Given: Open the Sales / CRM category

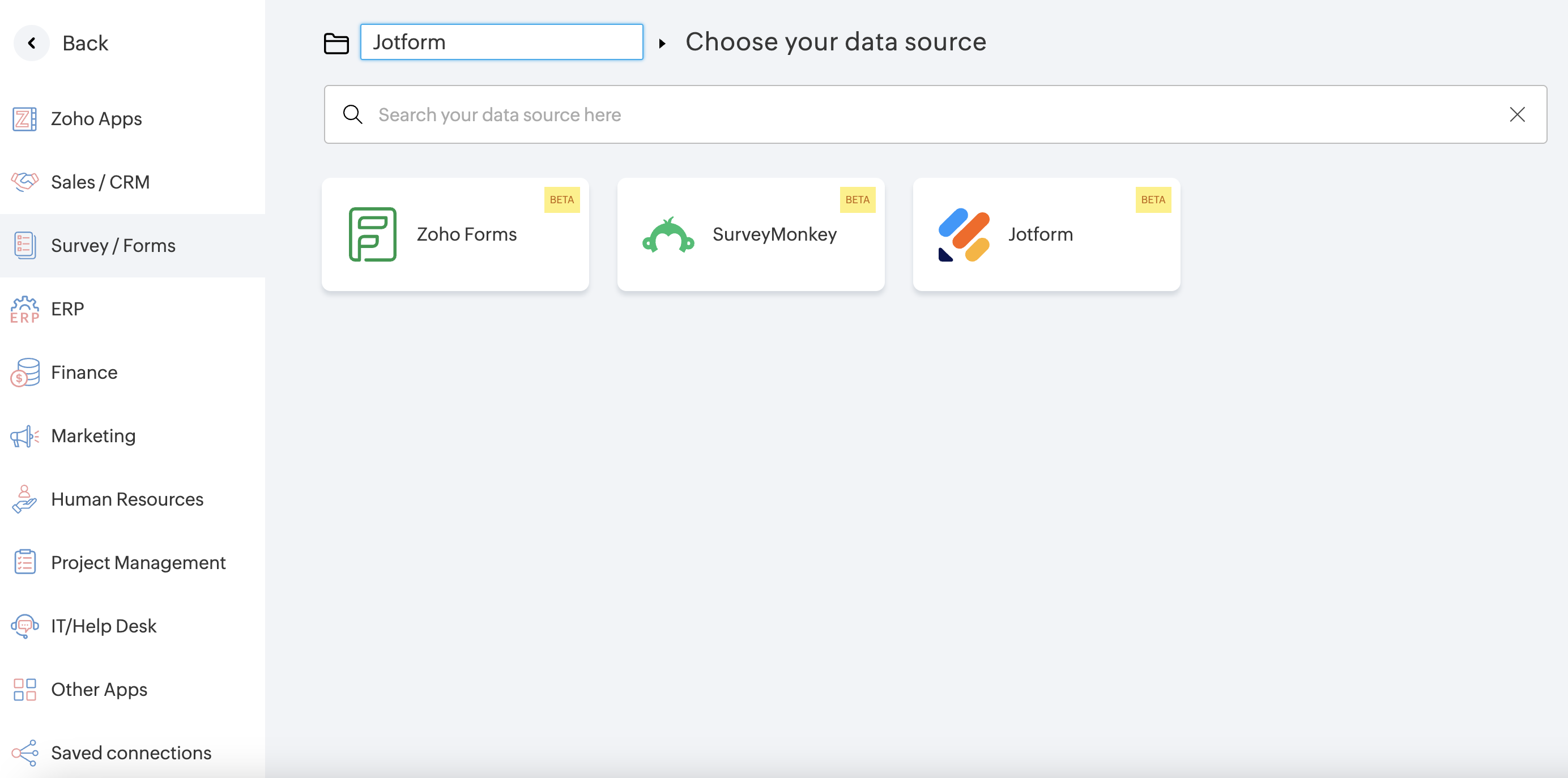Looking at the screenshot, I should 100,182.
